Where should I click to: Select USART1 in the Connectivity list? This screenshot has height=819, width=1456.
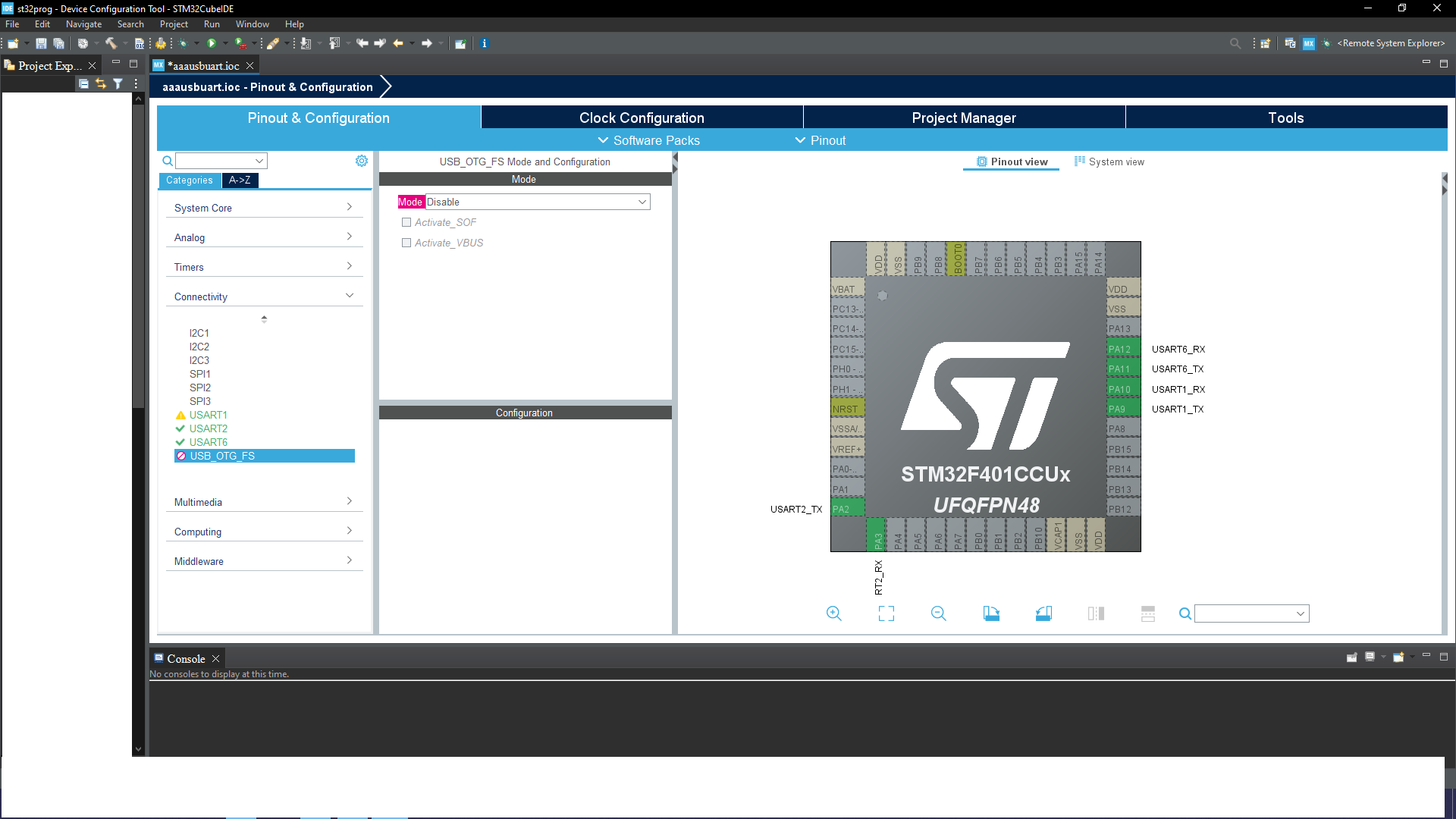coord(209,415)
